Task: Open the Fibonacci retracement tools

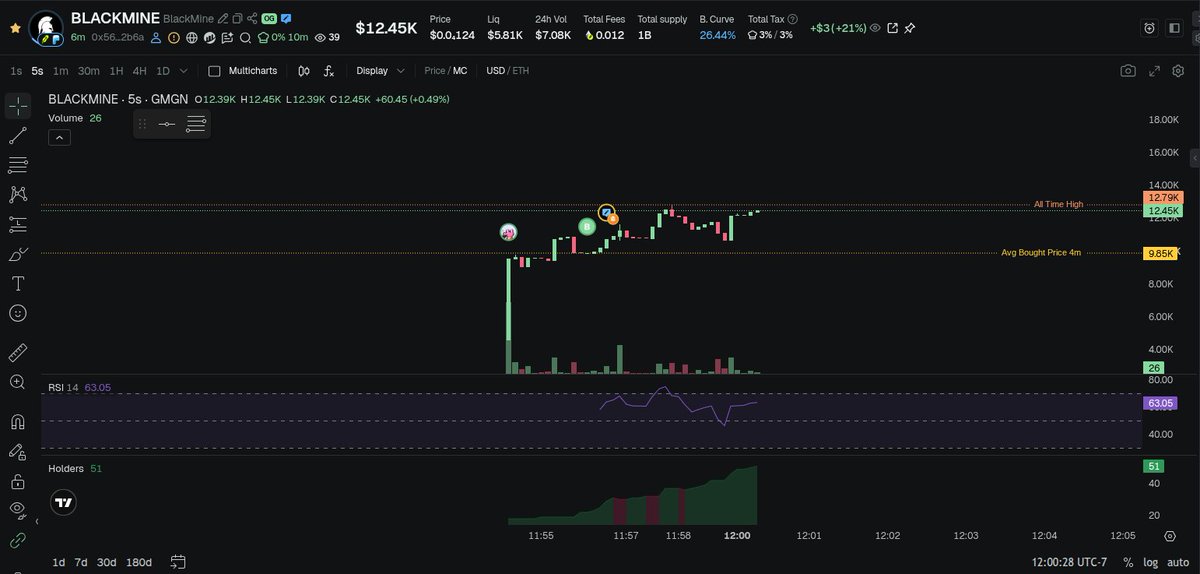Action: (x=18, y=165)
